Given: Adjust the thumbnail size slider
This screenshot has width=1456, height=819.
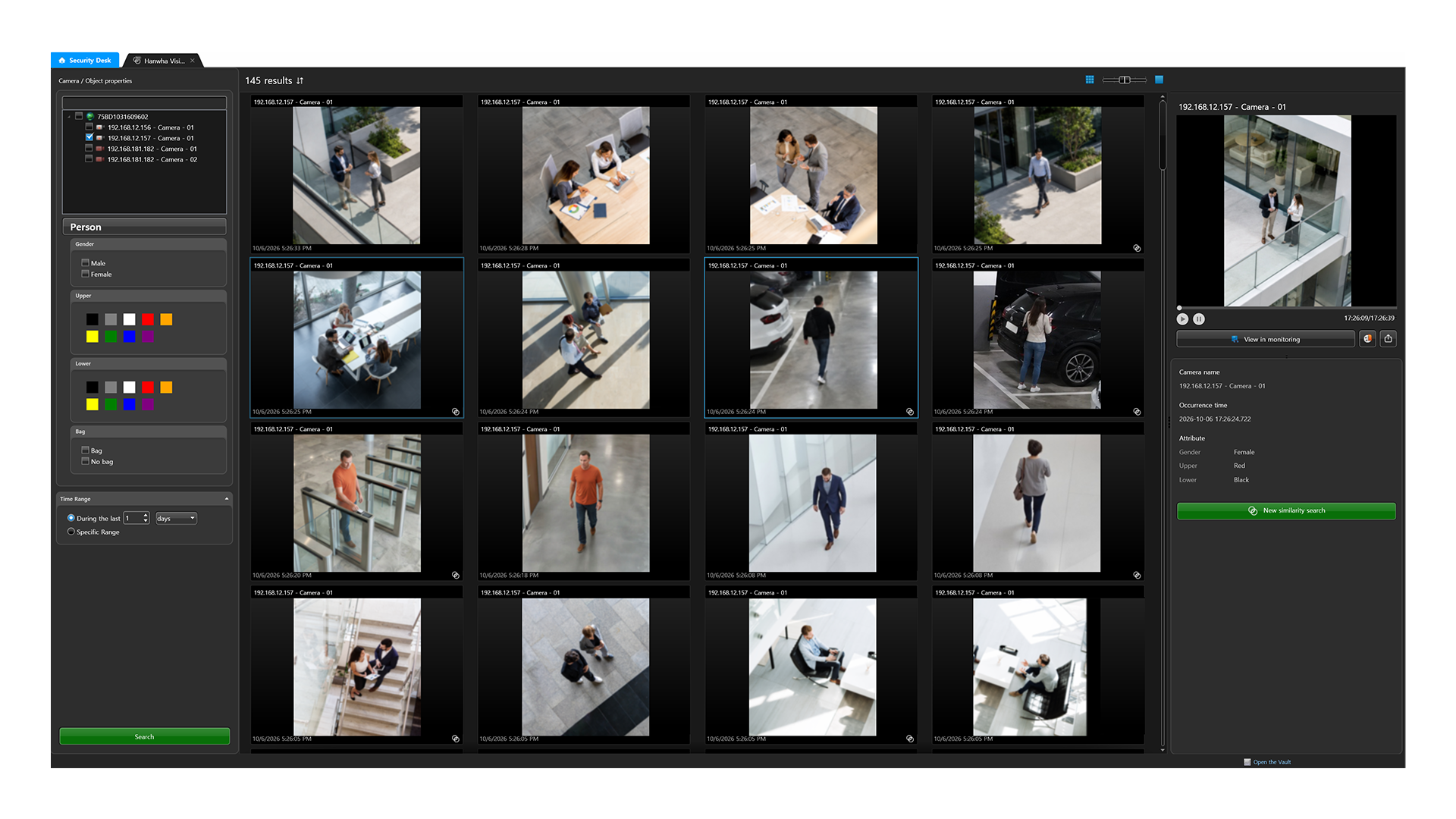Looking at the screenshot, I should (x=1125, y=80).
